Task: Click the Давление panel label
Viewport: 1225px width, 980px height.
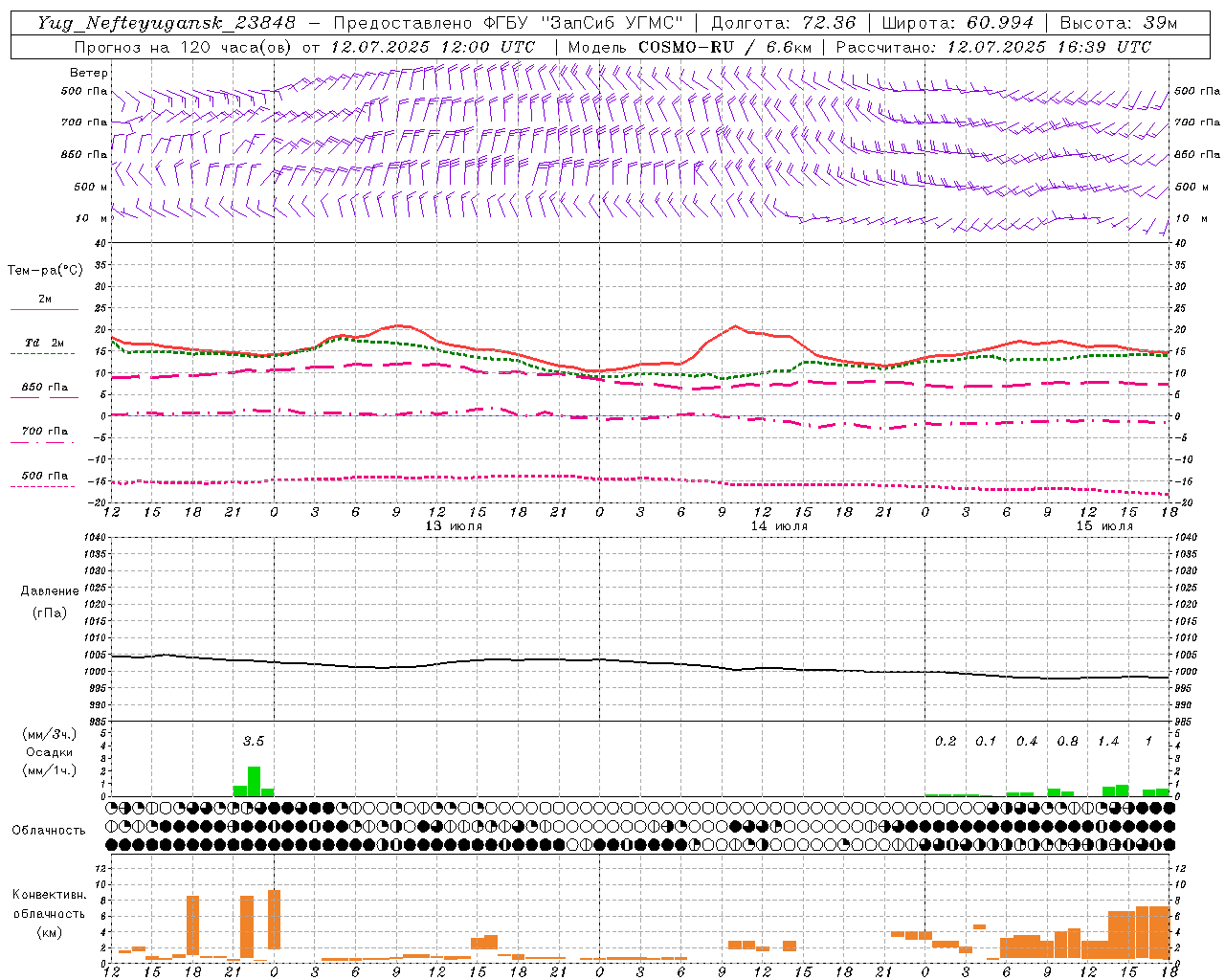Action: 50,591
